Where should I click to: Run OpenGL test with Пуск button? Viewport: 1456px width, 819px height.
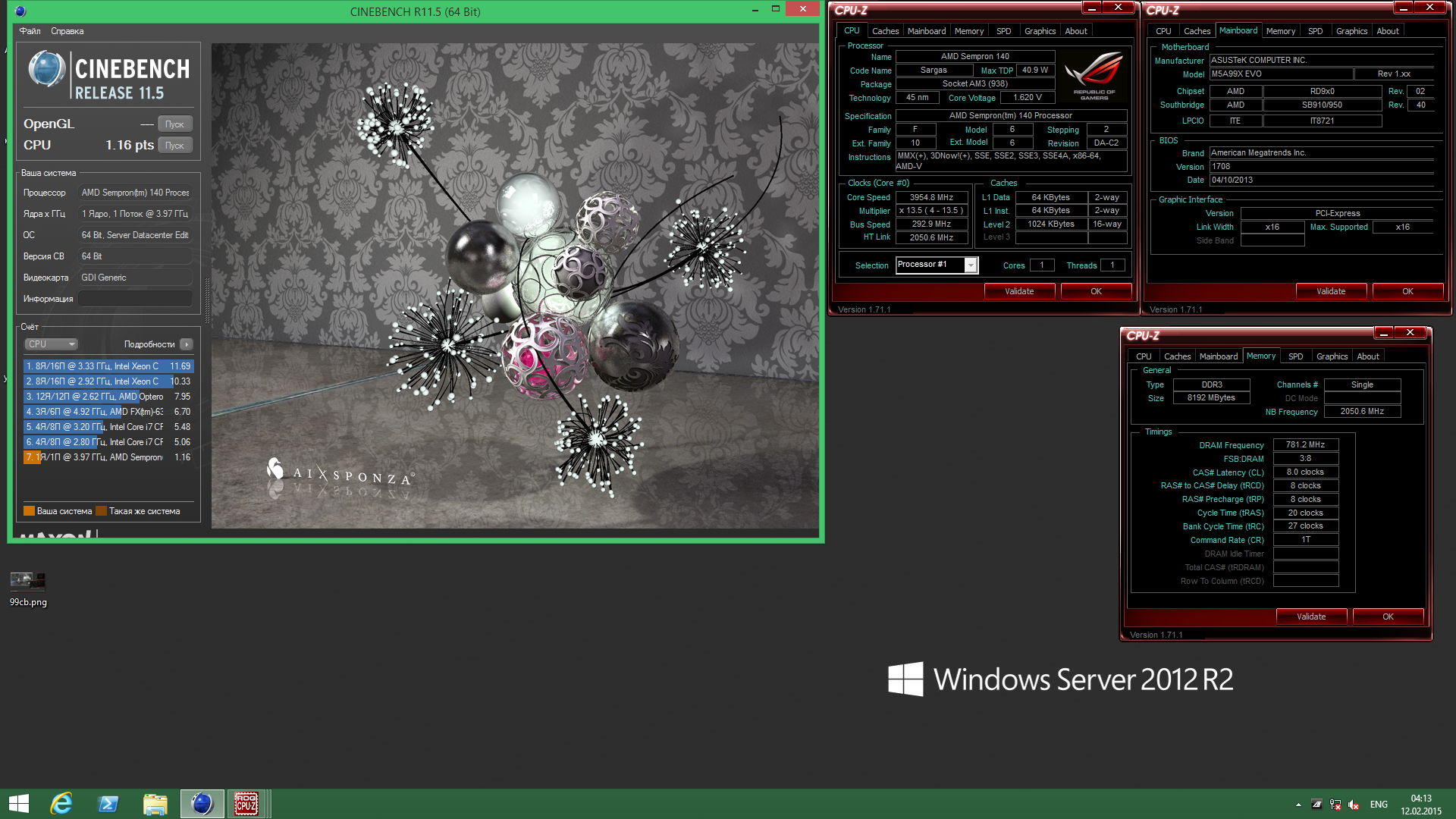175,124
